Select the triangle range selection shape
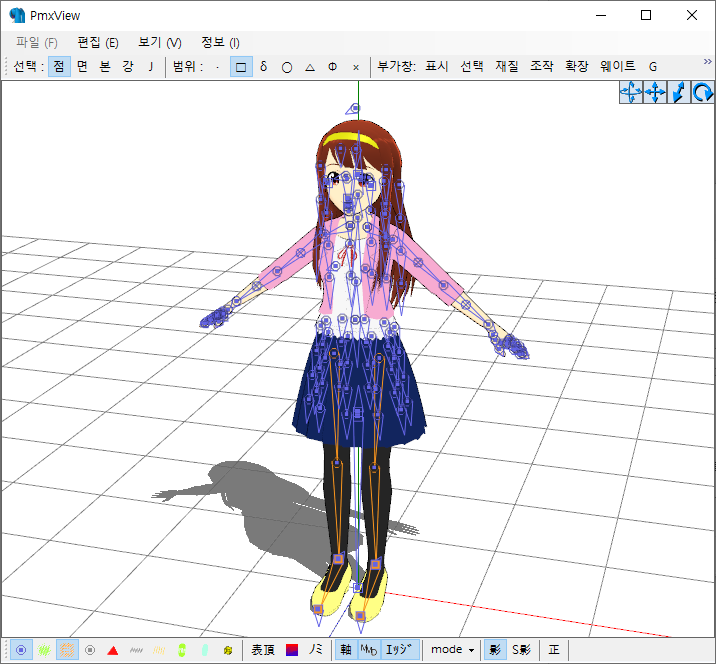716x664 pixels. [x=310, y=67]
